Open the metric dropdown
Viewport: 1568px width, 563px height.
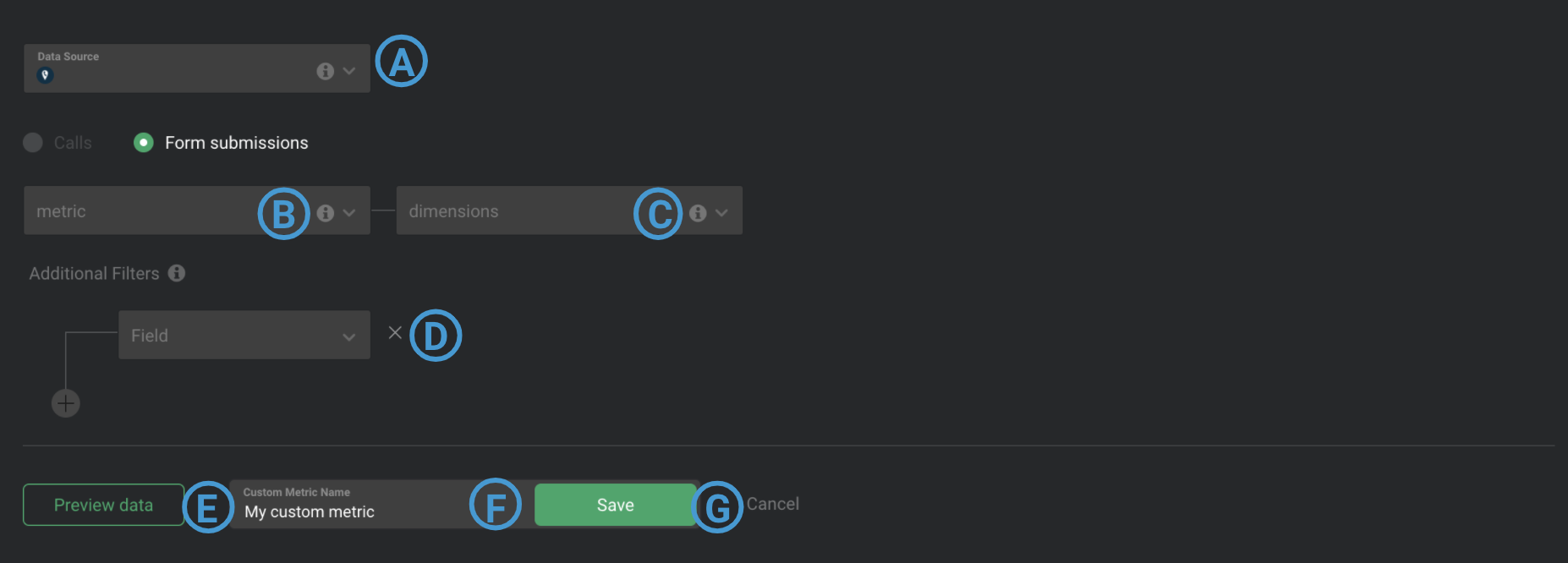click(x=152, y=211)
